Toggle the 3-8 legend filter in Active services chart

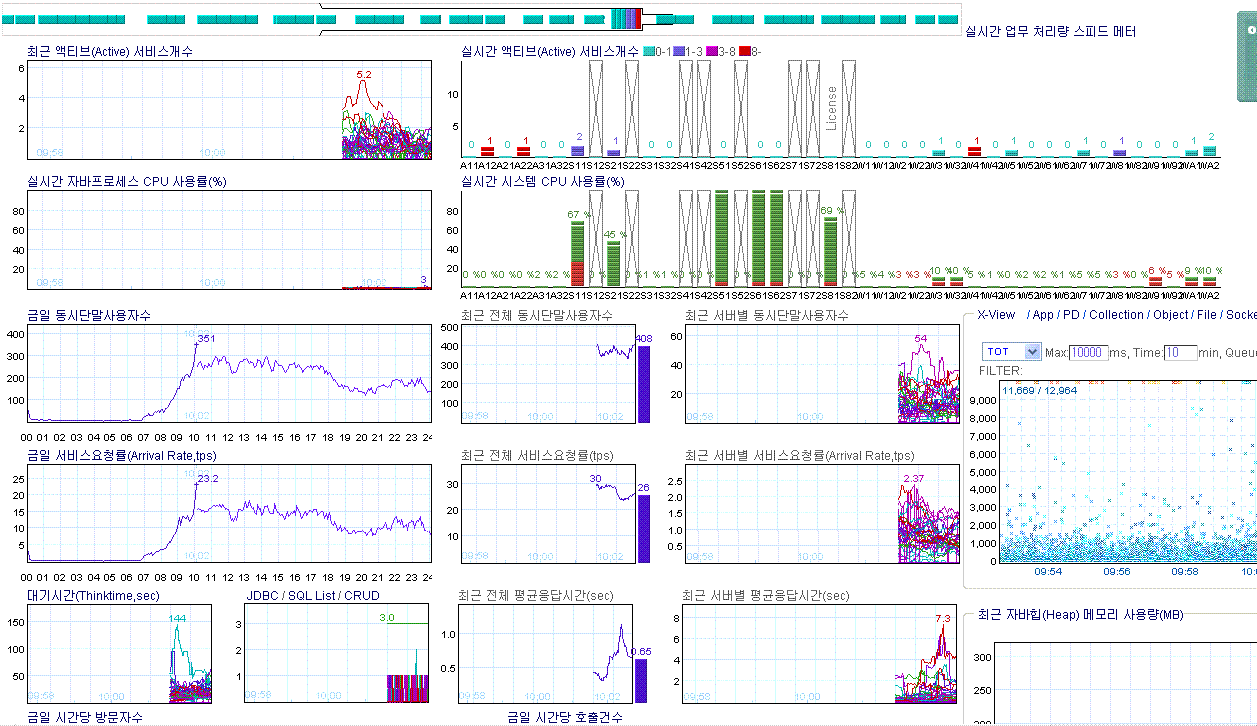(x=720, y=50)
